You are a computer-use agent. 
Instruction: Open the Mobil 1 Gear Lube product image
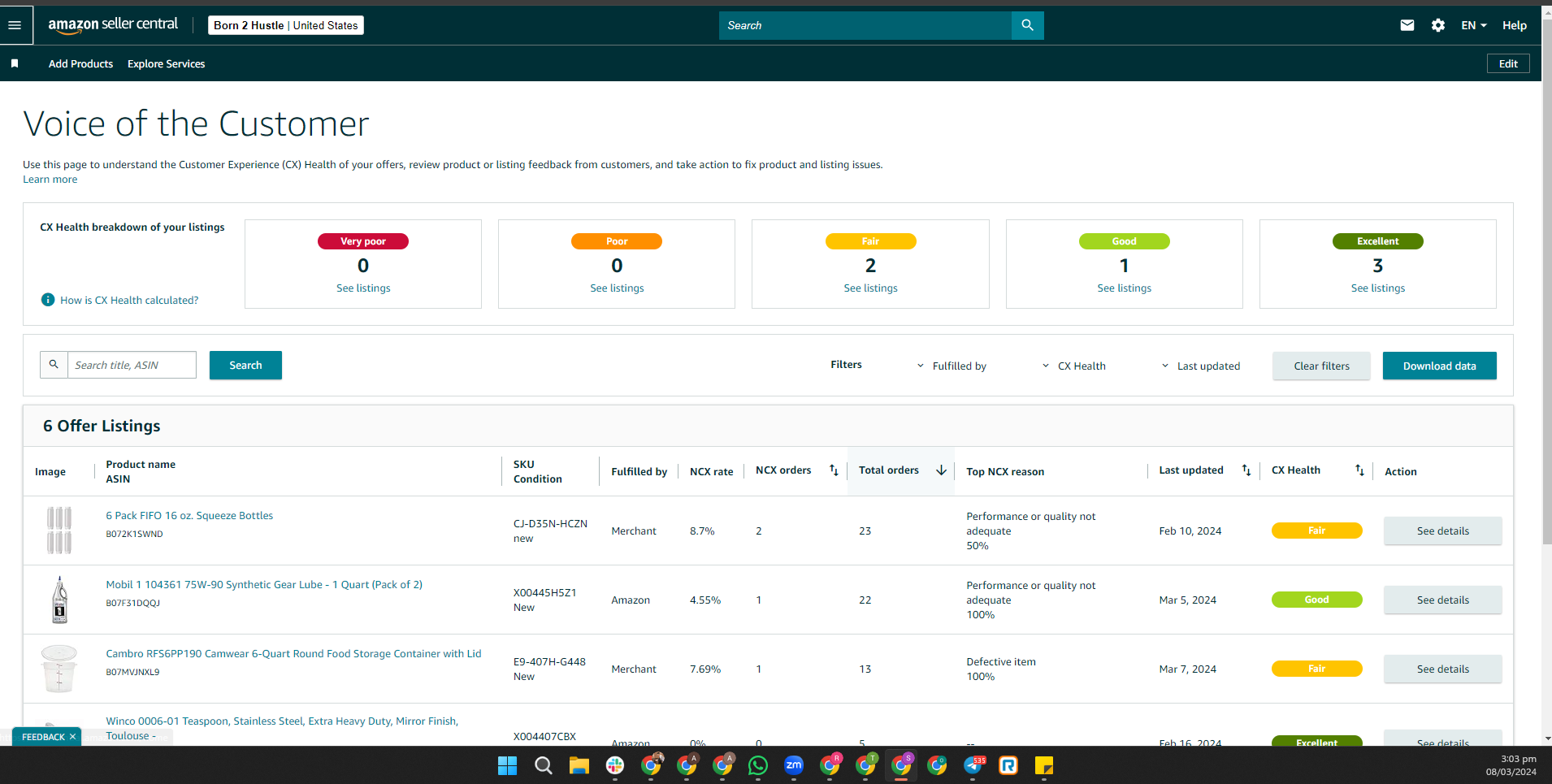coord(59,600)
